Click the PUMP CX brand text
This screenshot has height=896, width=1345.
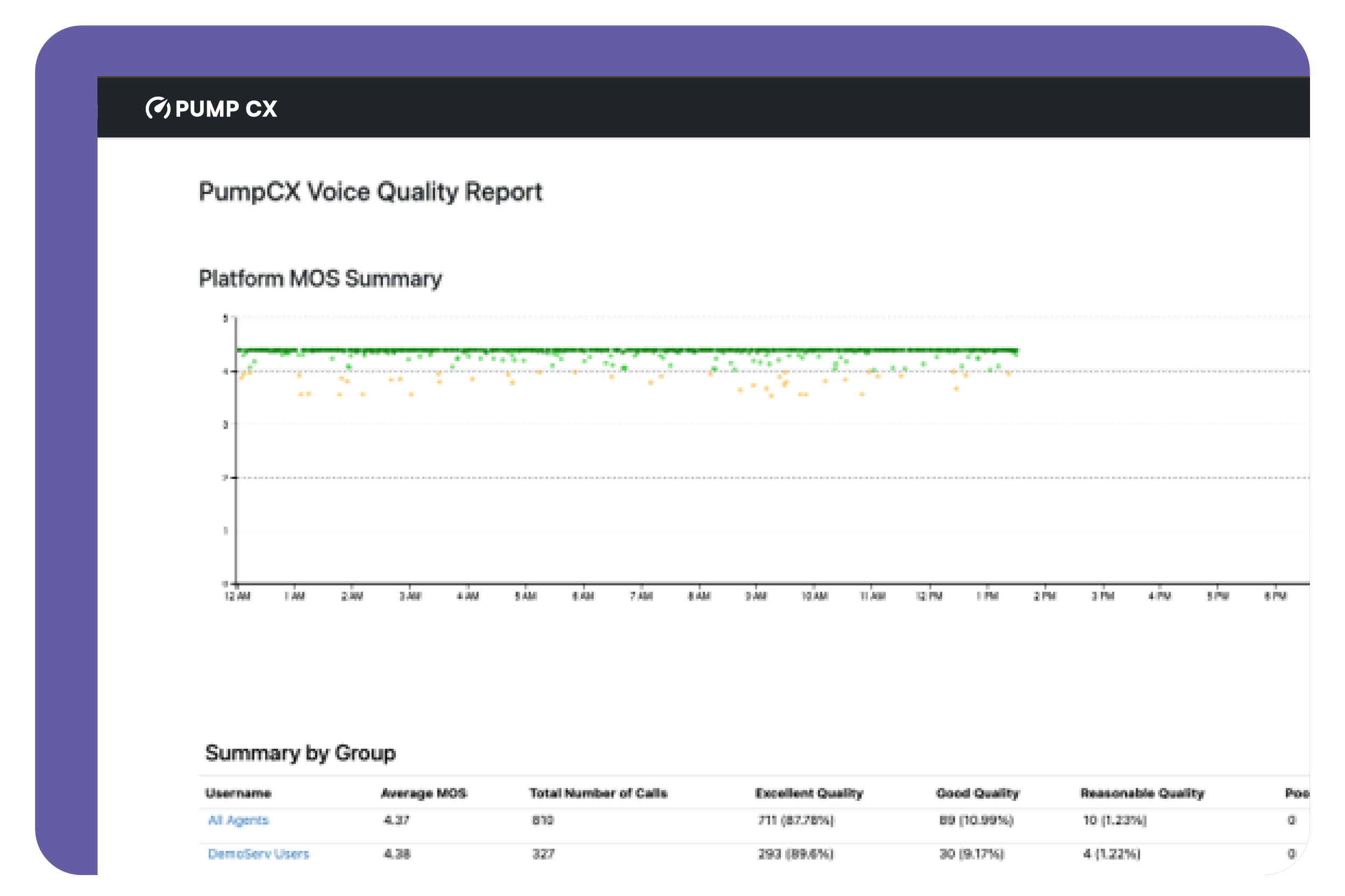point(226,109)
